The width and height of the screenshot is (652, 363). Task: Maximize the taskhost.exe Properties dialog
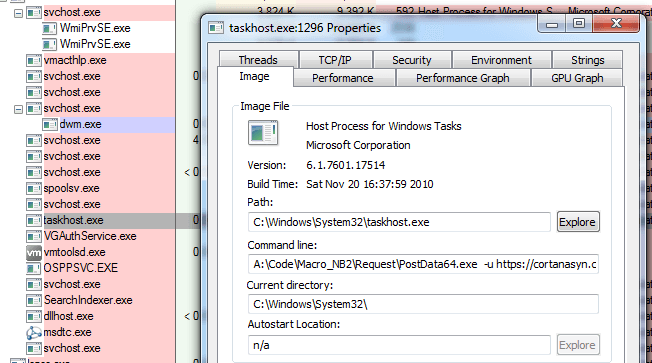[x=579, y=24]
